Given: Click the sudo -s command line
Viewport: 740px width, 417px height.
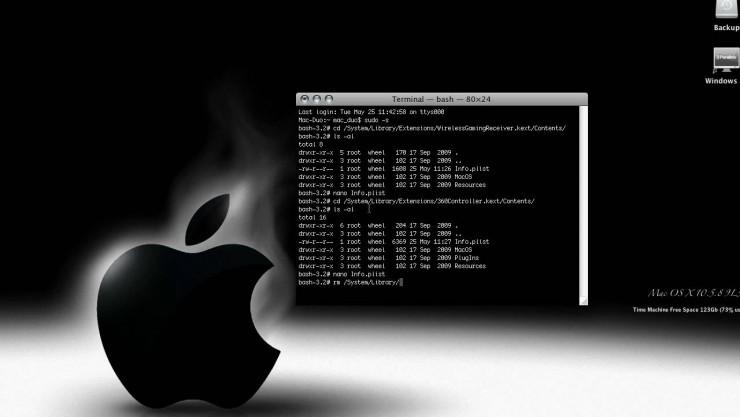Looking at the screenshot, I should click(344, 120).
